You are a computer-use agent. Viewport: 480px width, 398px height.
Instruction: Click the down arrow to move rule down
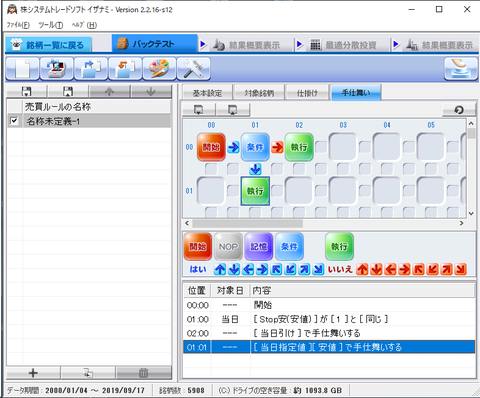coord(151,92)
